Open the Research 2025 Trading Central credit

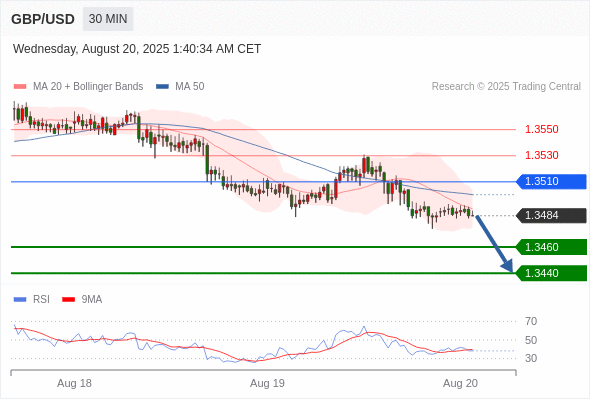point(506,87)
